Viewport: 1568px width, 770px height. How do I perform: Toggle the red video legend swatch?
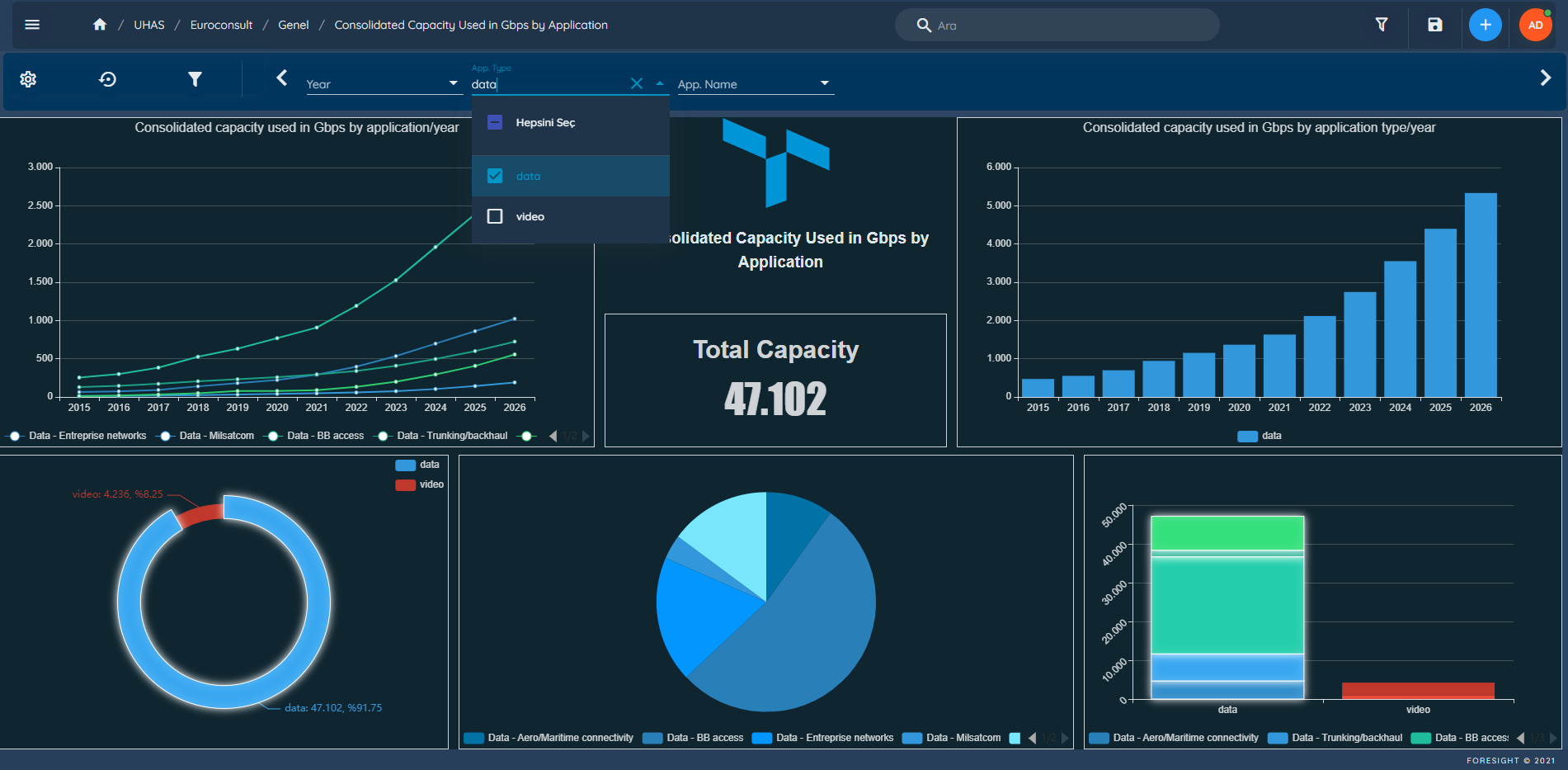[405, 484]
